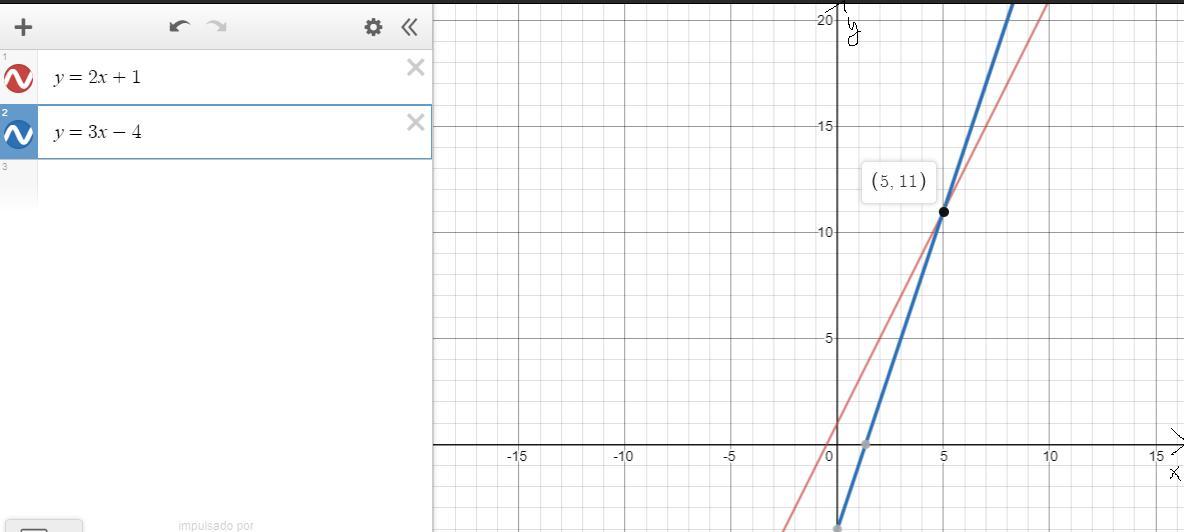This screenshot has width=1184, height=532.
Task: Click the y-axis label 5
Action: (x=828, y=339)
